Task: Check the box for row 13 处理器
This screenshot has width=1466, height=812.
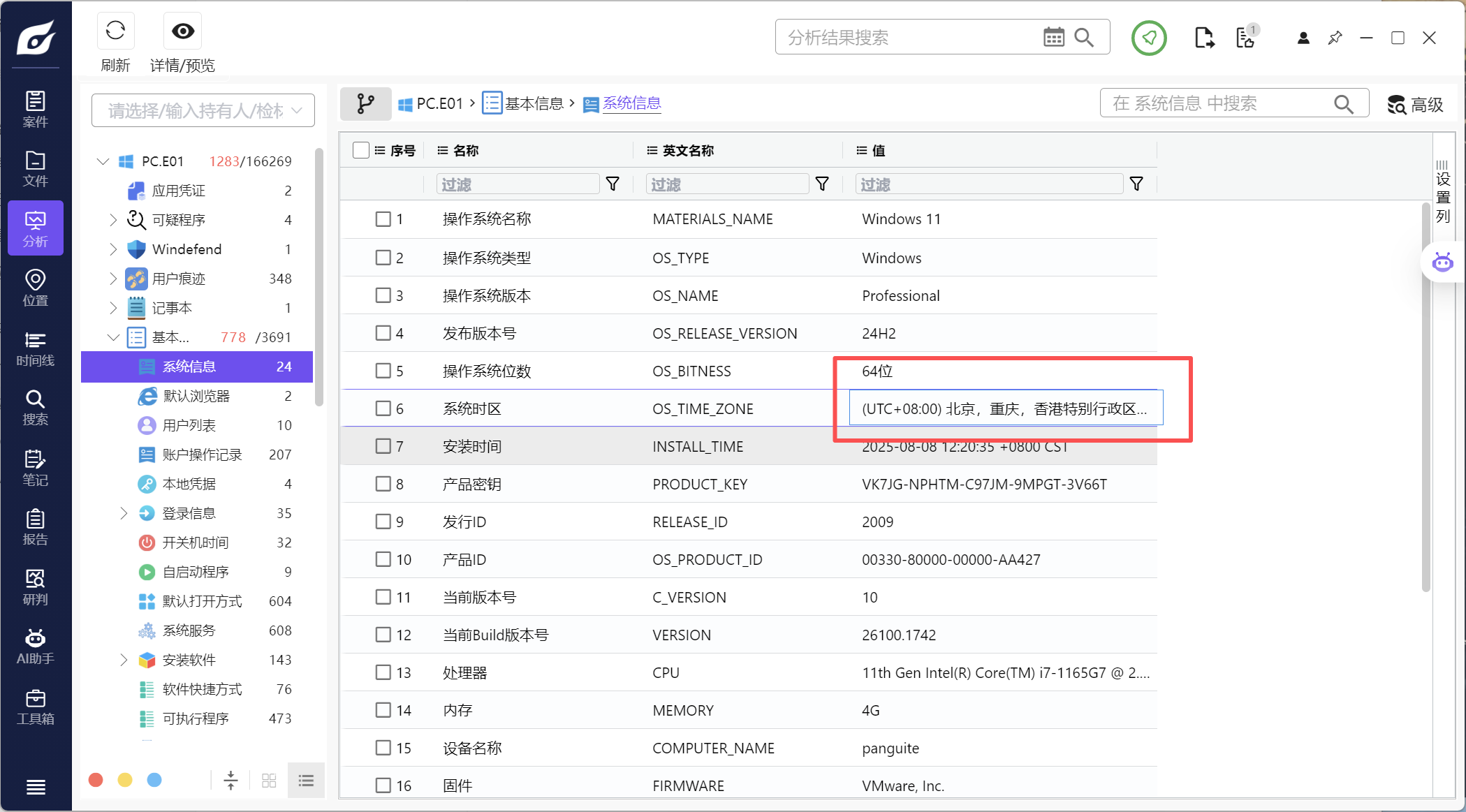Action: point(383,672)
